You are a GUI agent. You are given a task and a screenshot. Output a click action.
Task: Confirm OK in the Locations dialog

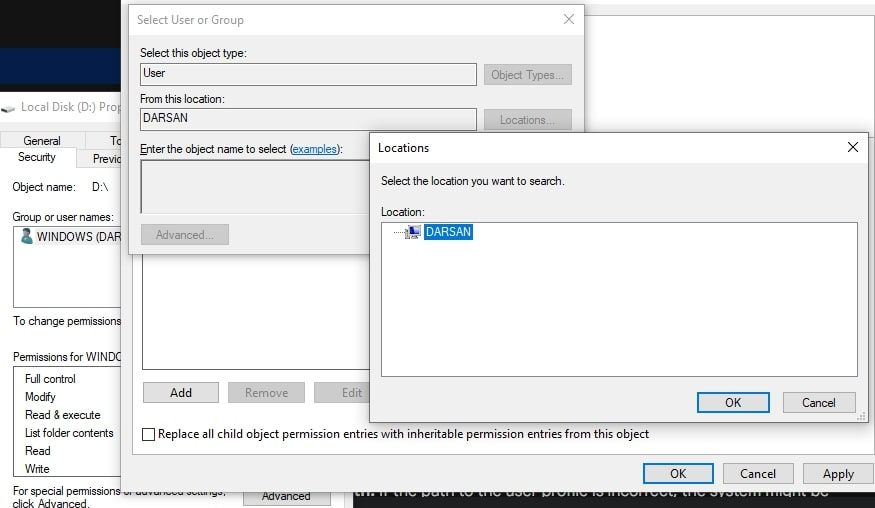pos(733,402)
